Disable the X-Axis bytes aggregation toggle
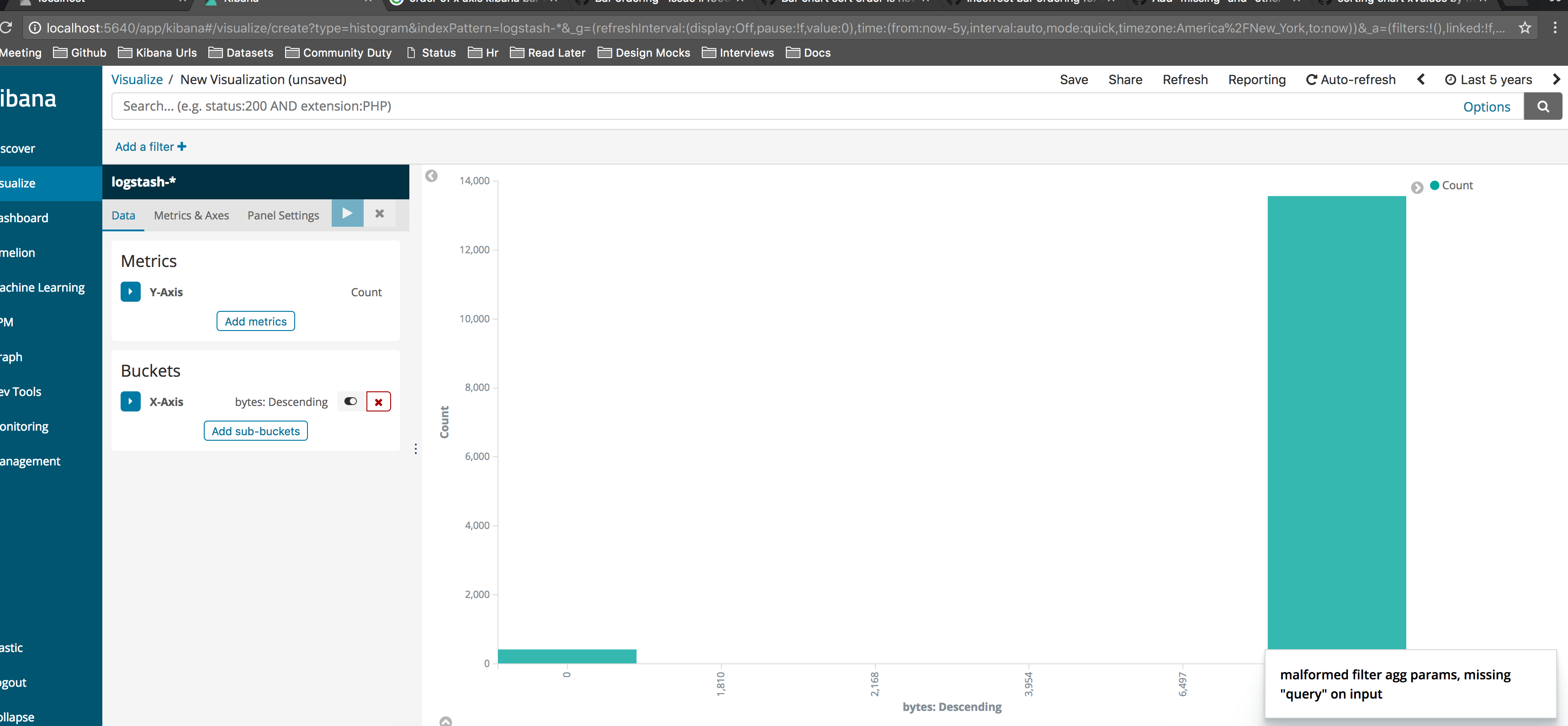 (350, 401)
